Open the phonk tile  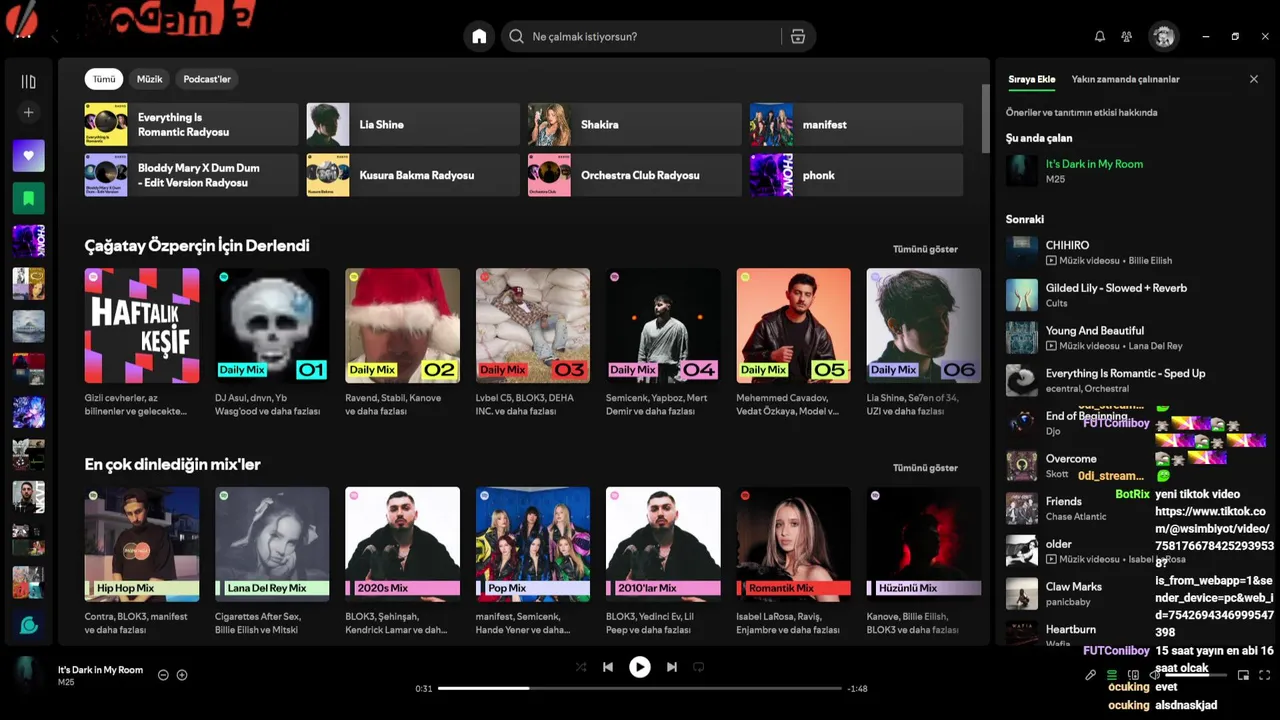click(857, 175)
